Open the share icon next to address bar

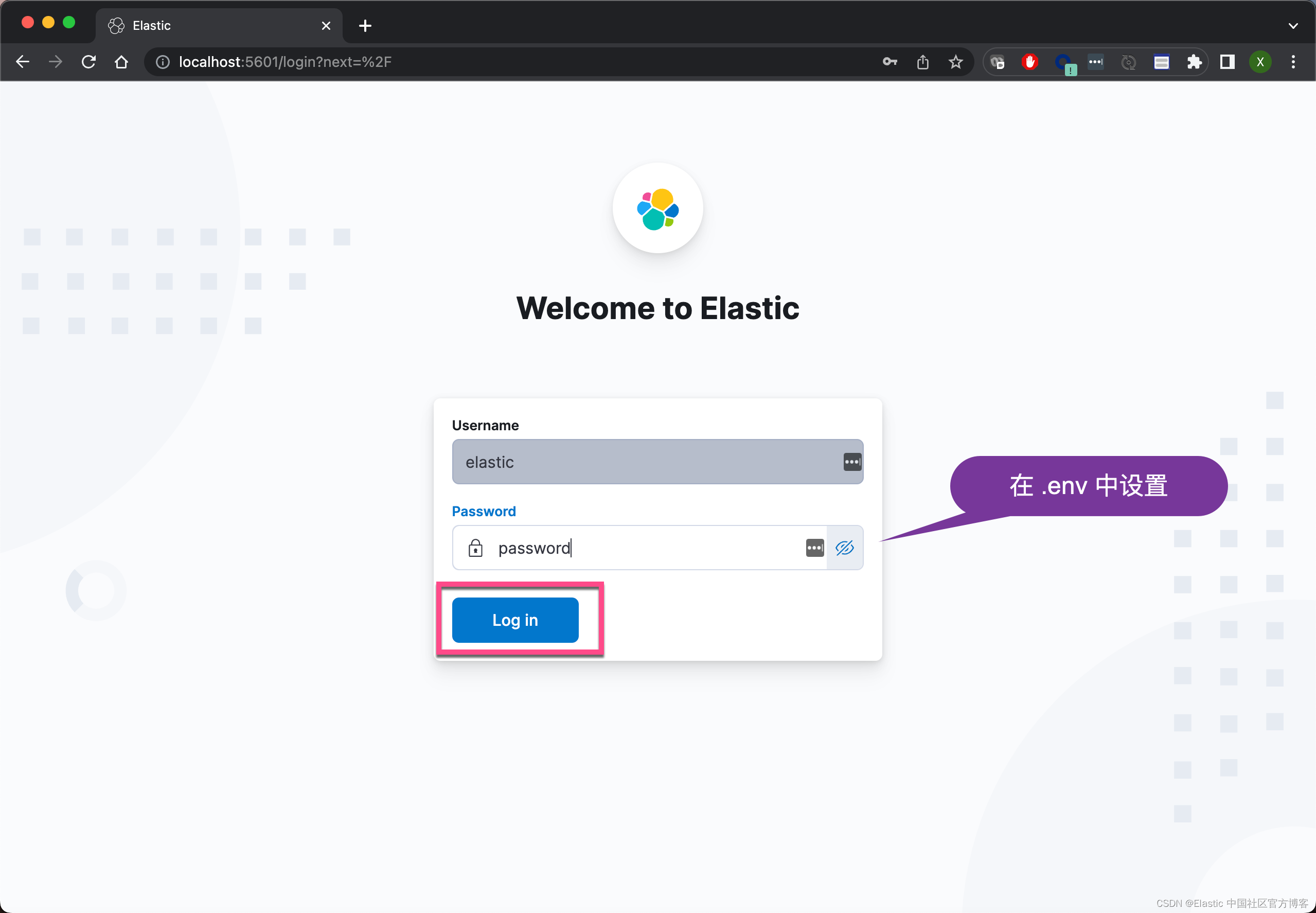pos(922,62)
